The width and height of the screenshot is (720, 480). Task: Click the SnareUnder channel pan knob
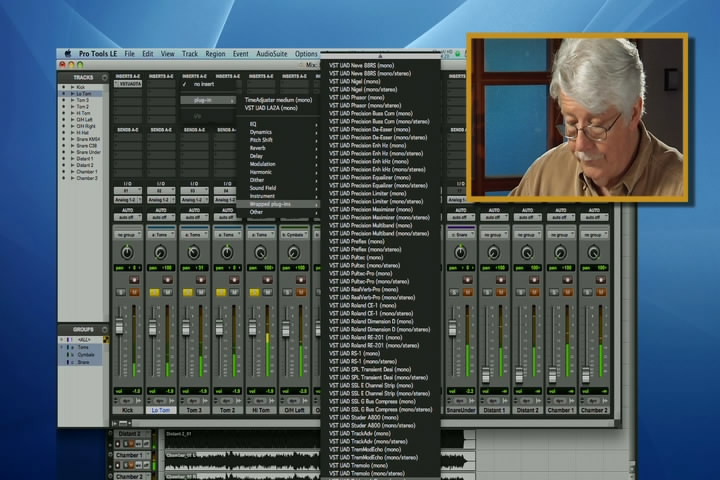pos(460,252)
